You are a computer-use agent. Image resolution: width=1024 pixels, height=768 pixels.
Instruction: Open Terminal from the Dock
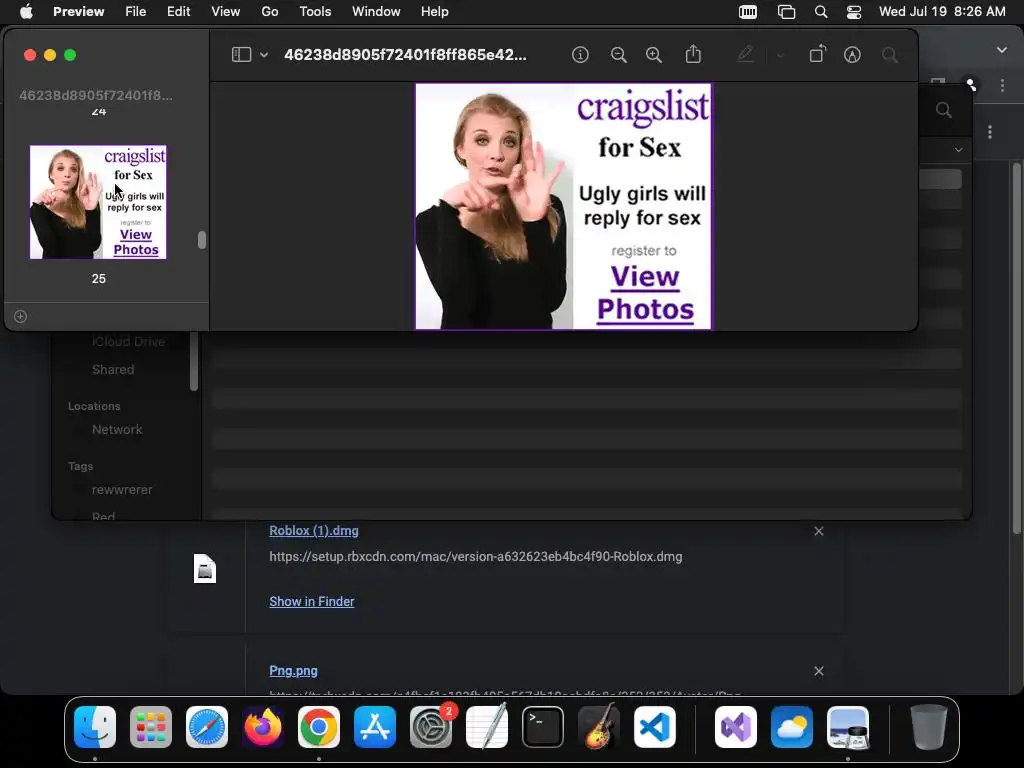click(x=543, y=727)
